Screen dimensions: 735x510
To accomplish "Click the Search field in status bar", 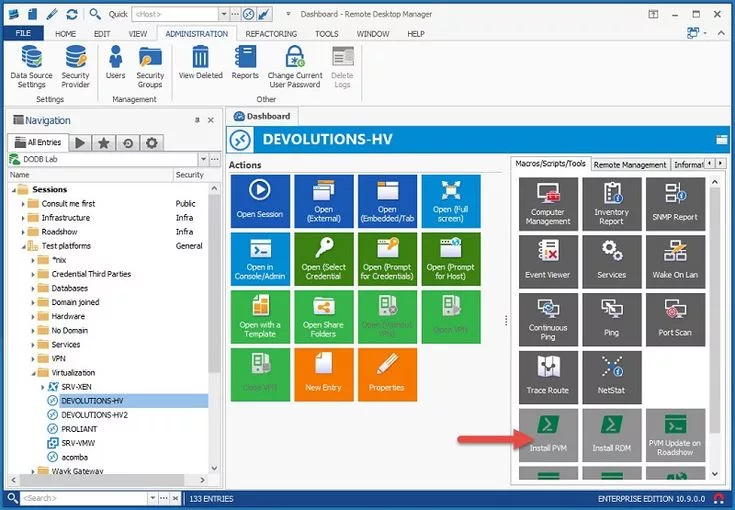I will (65, 498).
